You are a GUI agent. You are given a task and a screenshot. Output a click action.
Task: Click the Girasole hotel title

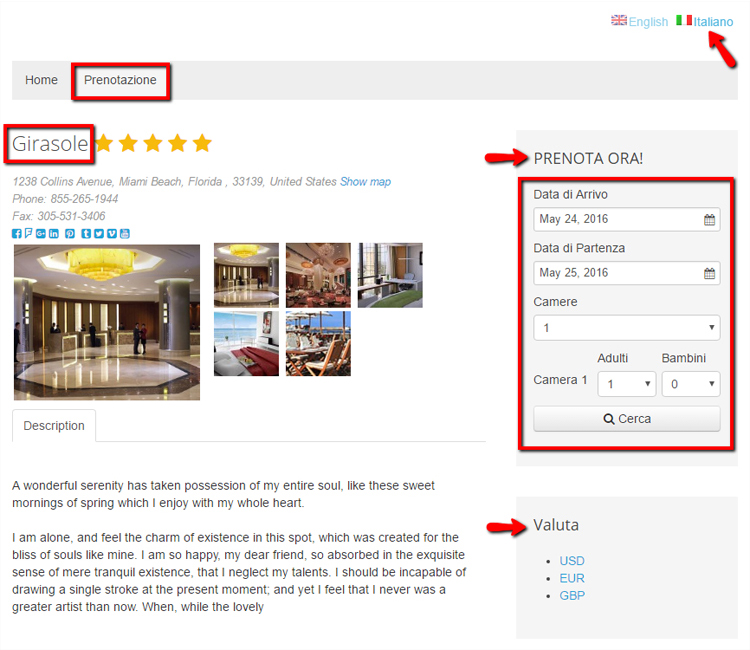click(50, 143)
